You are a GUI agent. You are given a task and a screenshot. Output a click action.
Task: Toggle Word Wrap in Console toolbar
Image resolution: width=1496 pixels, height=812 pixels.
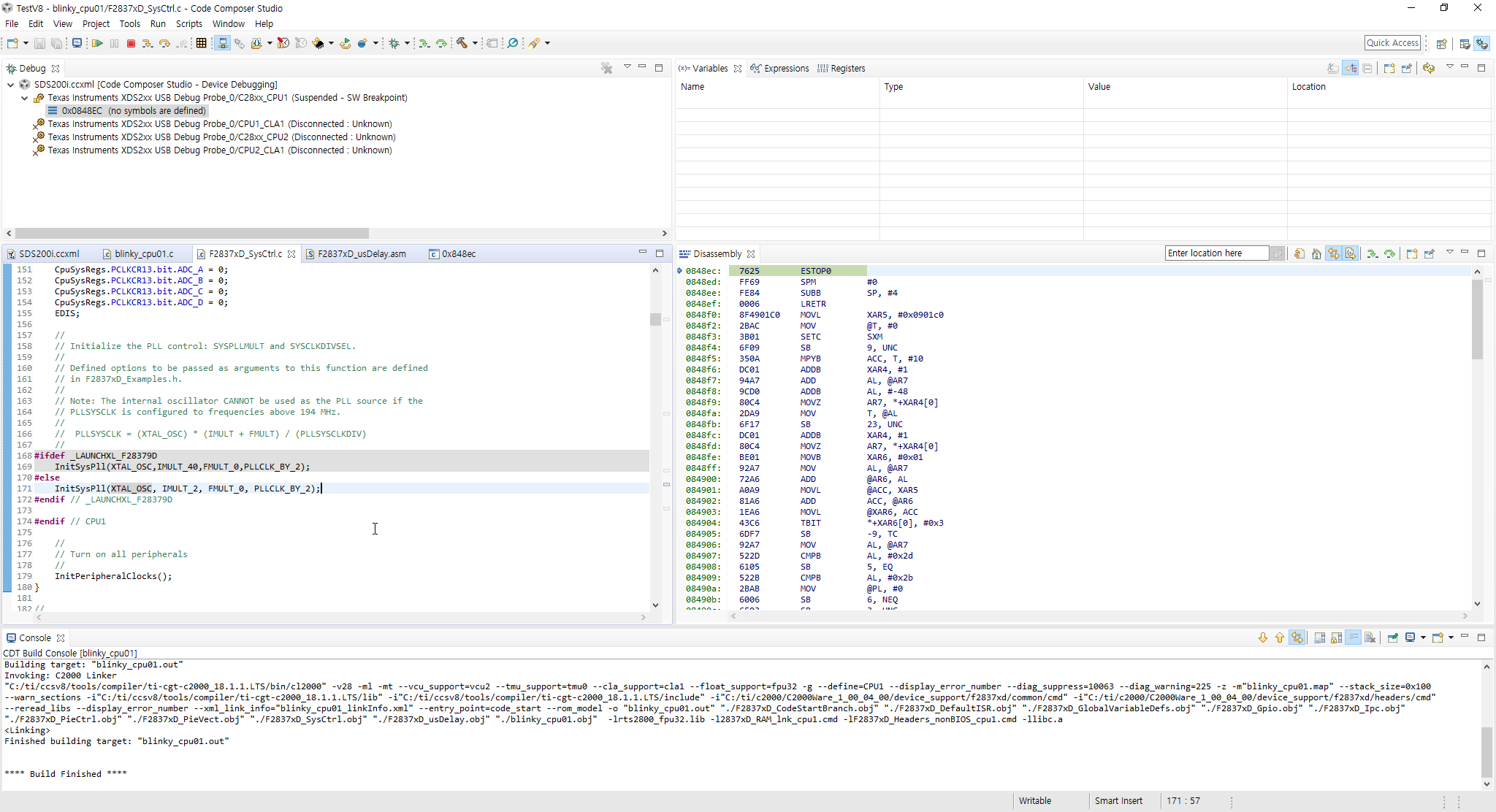pos(1353,638)
